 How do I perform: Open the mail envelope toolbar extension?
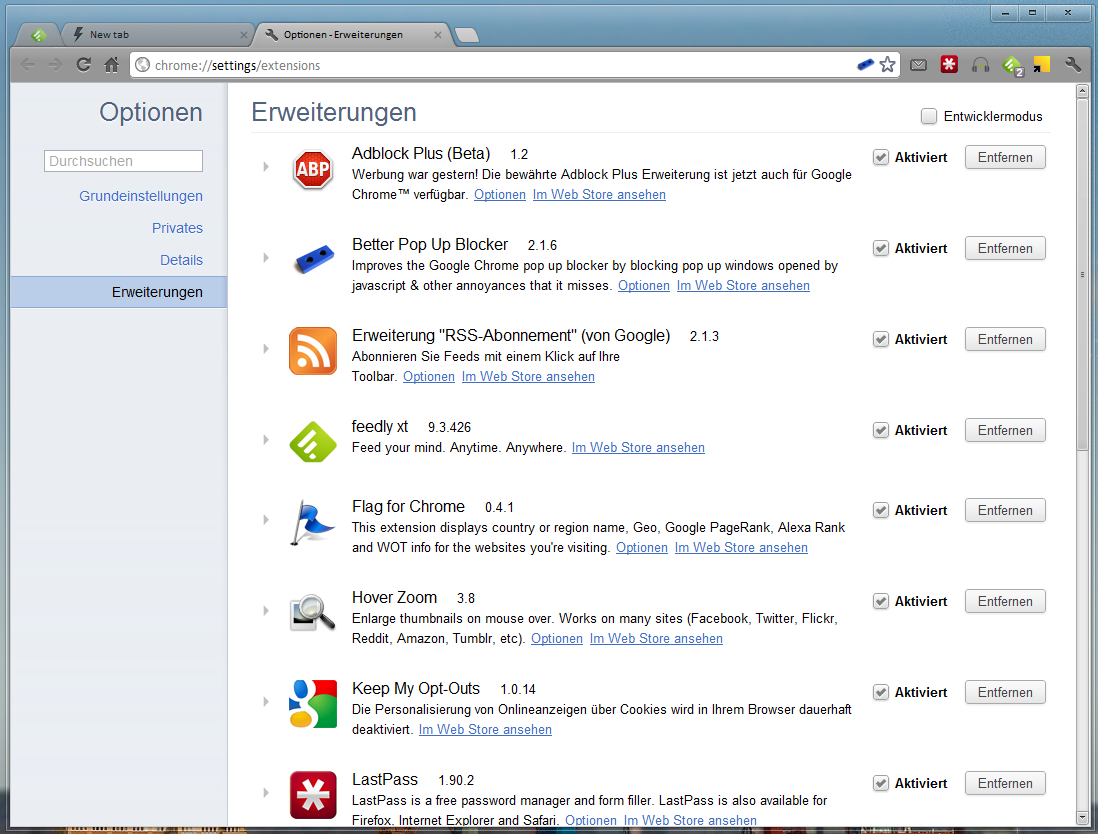pyautogui.click(x=918, y=65)
